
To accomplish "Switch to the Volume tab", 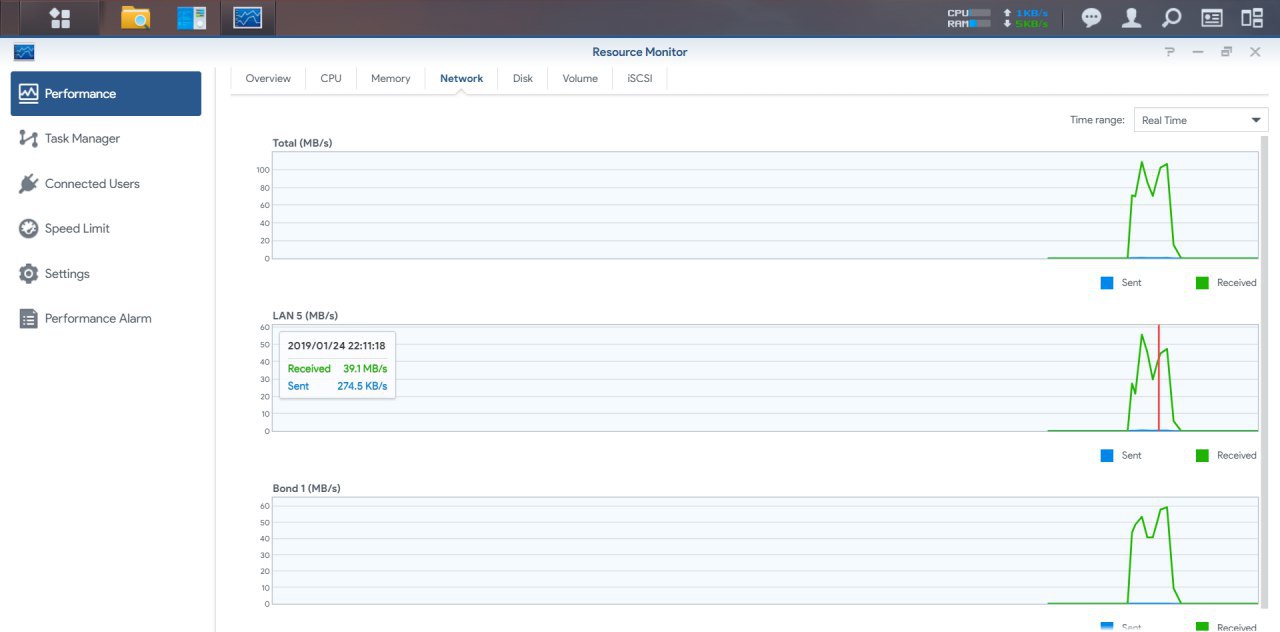I will tap(580, 78).
